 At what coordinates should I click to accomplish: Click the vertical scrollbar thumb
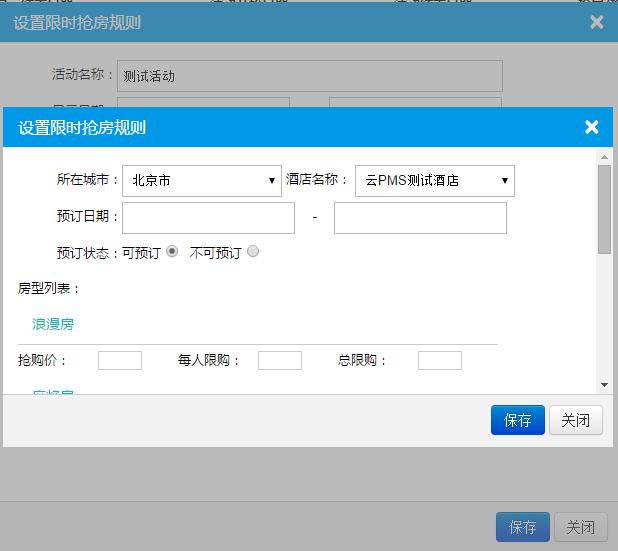[604, 208]
